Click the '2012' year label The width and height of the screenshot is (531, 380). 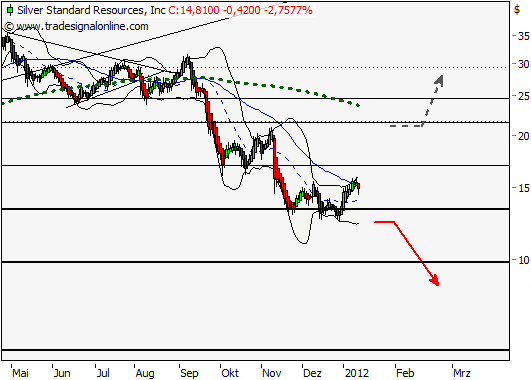coord(357,373)
